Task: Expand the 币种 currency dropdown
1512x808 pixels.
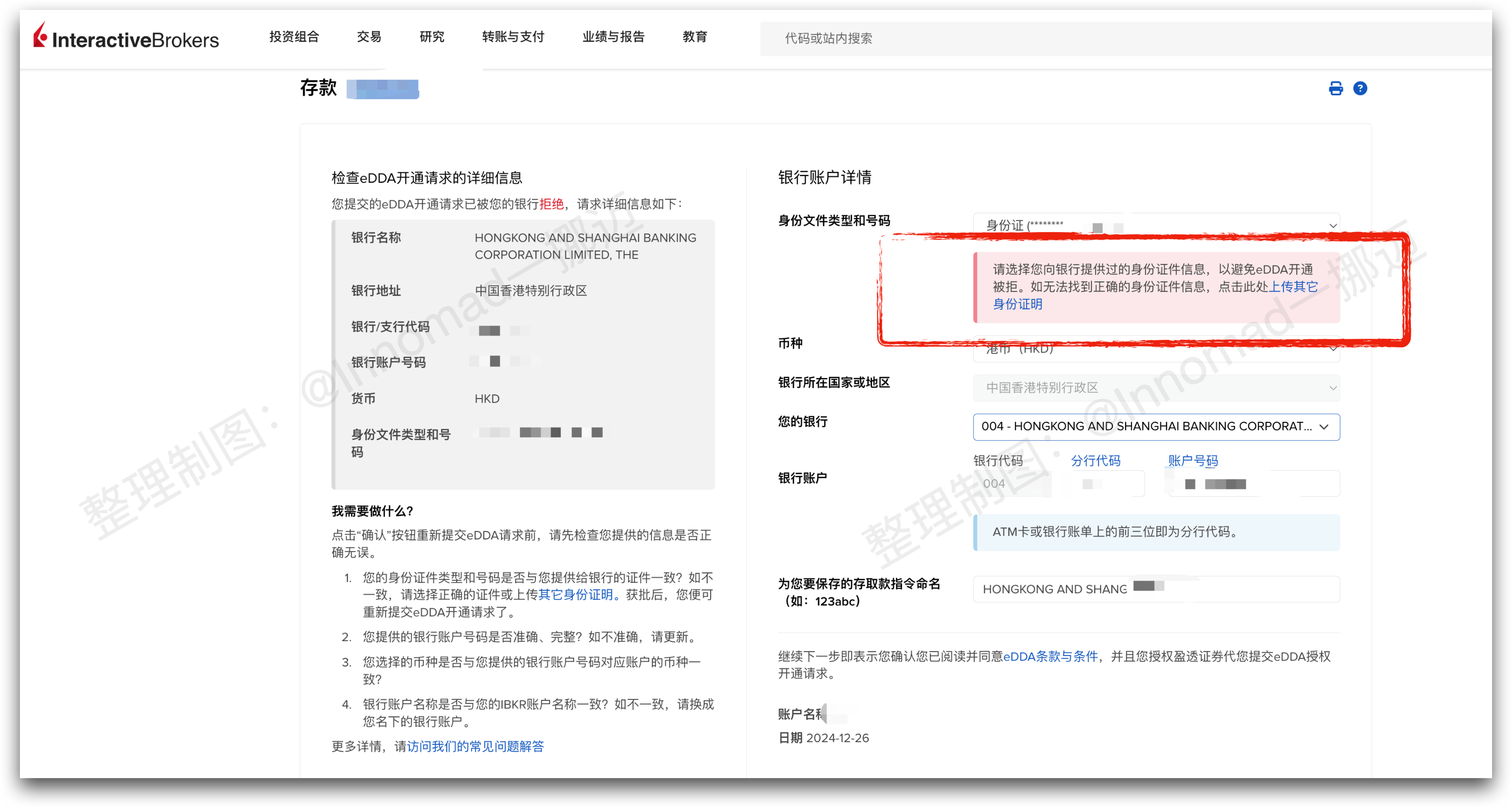Action: [1156, 349]
